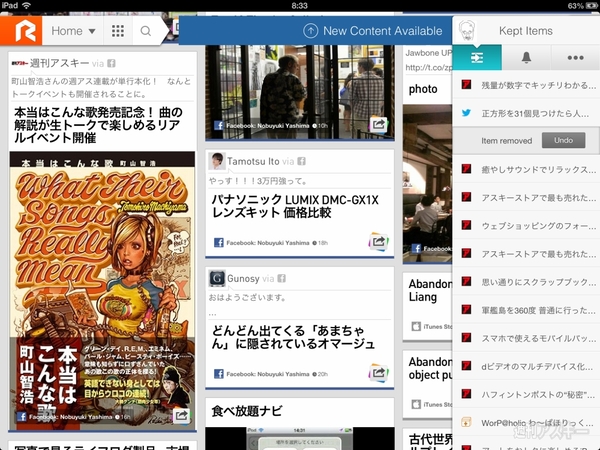Tap the red icon beside 残量が数字で item
Viewport: 600px width, 450px height.
pos(466,85)
